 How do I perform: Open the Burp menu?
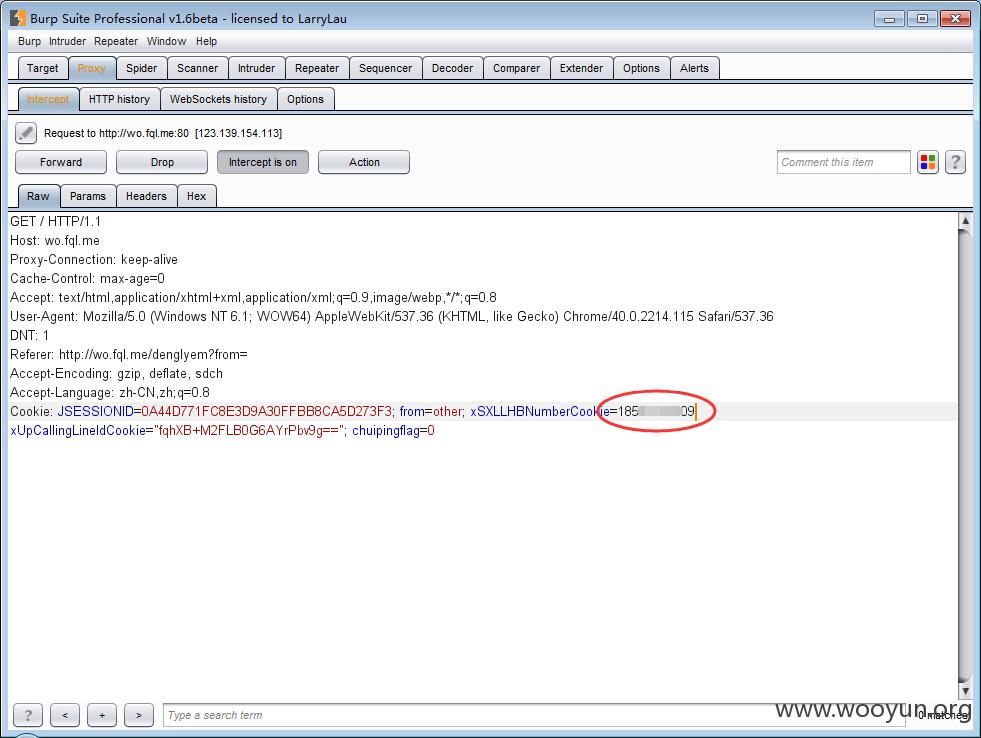tap(29, 41)
